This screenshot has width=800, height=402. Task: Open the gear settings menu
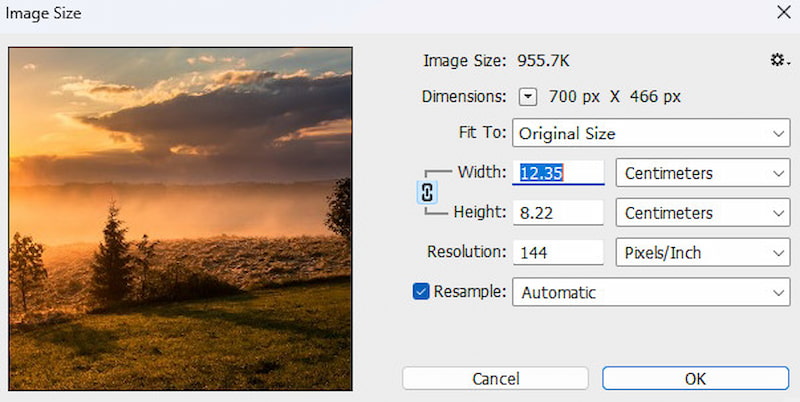click(x=780, y=61)
